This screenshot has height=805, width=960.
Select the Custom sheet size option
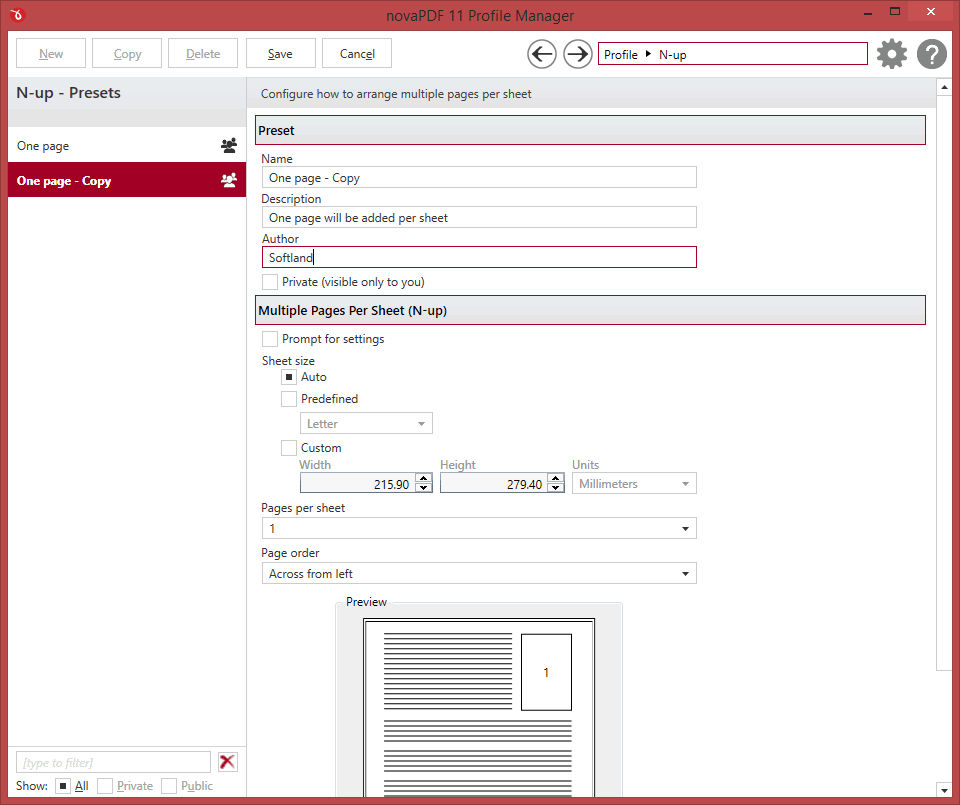(x=289, y=448)
